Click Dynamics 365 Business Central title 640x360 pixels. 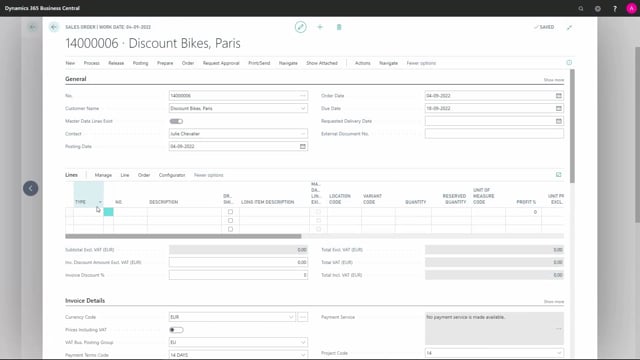42,8
